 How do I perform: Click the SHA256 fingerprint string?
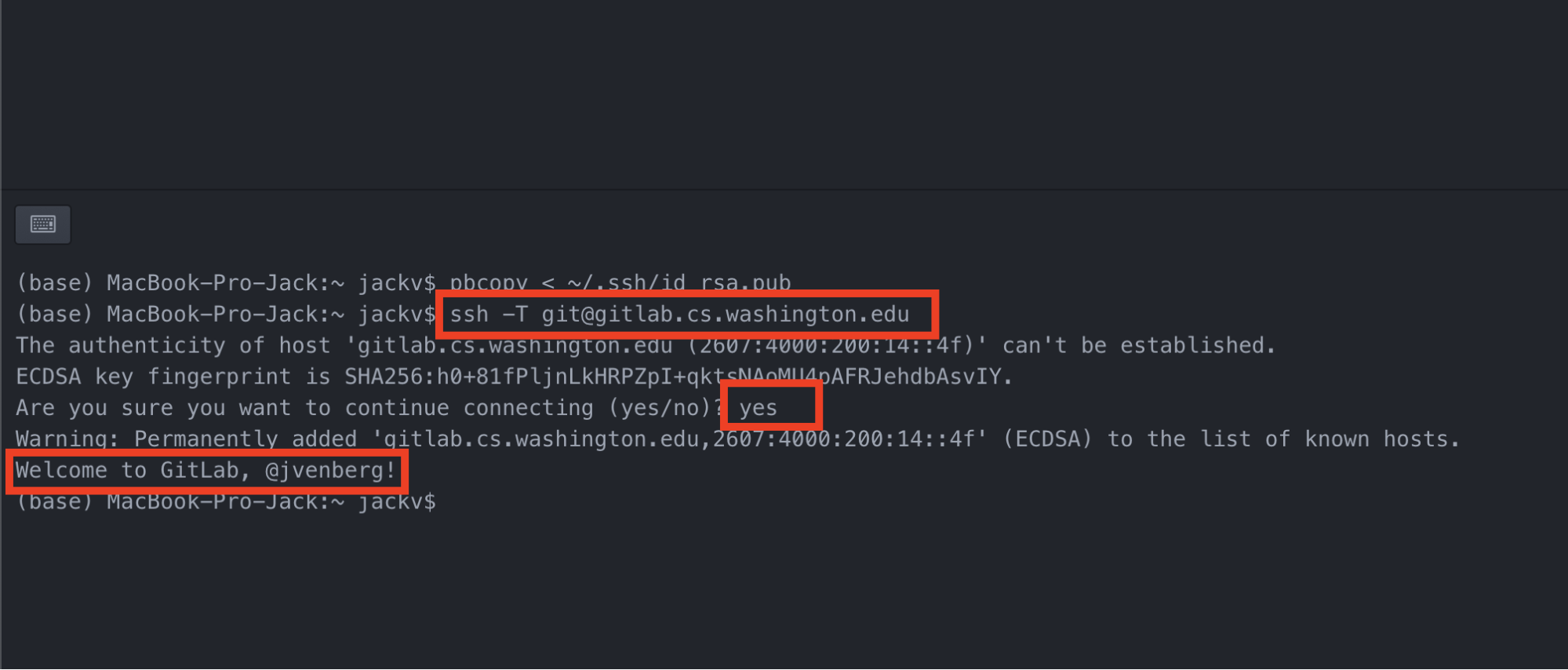tap(678, 377)
